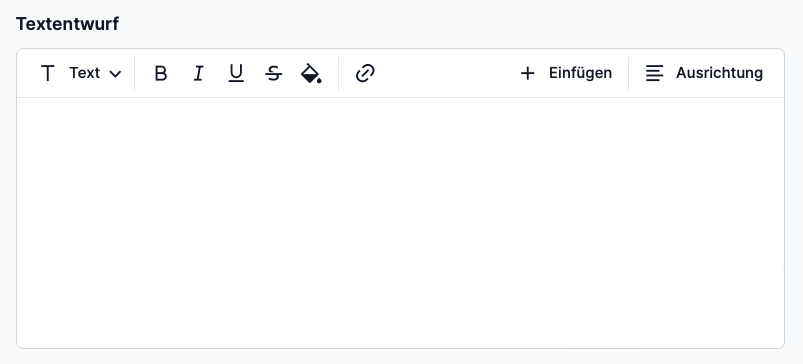Click the divider between fill bucket and link icon

pyautogui.click(x=339, y=73)
